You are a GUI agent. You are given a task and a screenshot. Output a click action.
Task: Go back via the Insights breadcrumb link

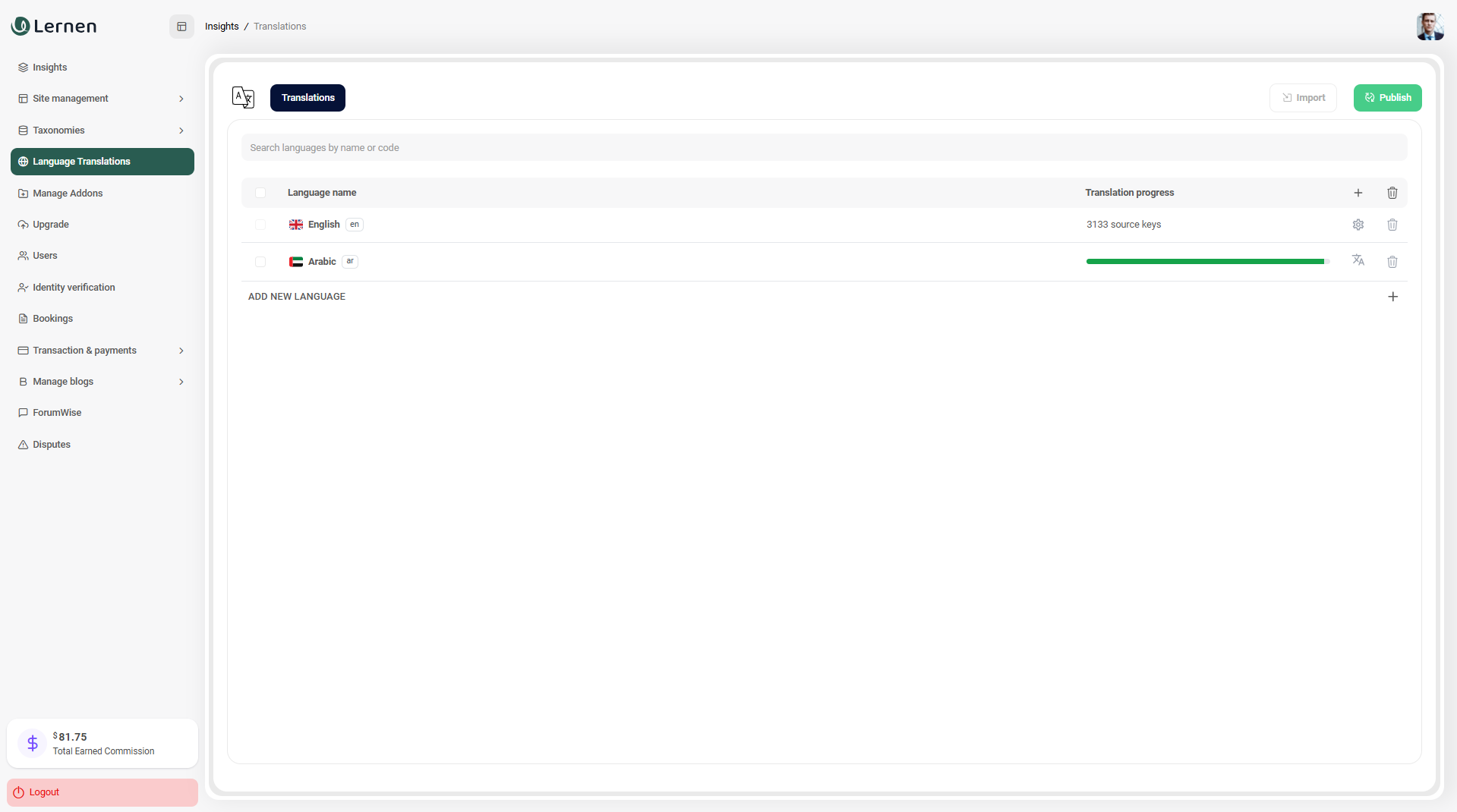[222, 26]
